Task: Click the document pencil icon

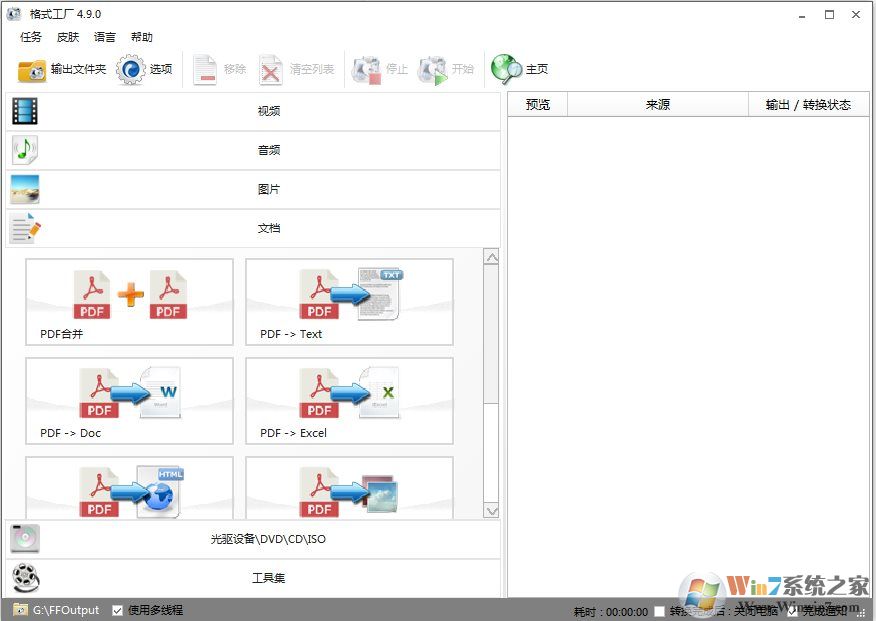Action: tap(25, 228)
